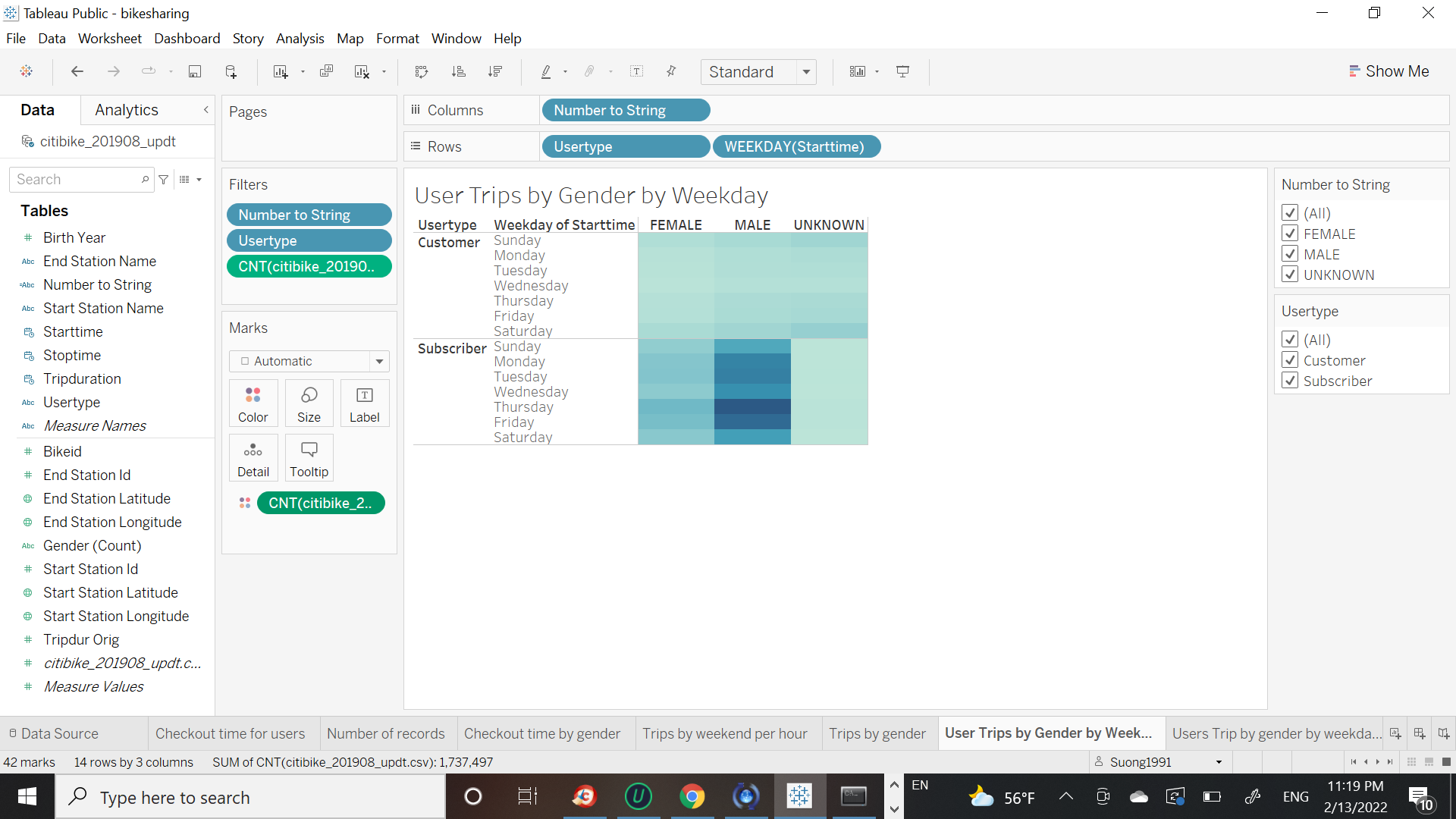The height and width of the screenshot is (819, 1456).
Task: Toggle the UNKNOWN filter checkbox
Action: [1289, 275]
